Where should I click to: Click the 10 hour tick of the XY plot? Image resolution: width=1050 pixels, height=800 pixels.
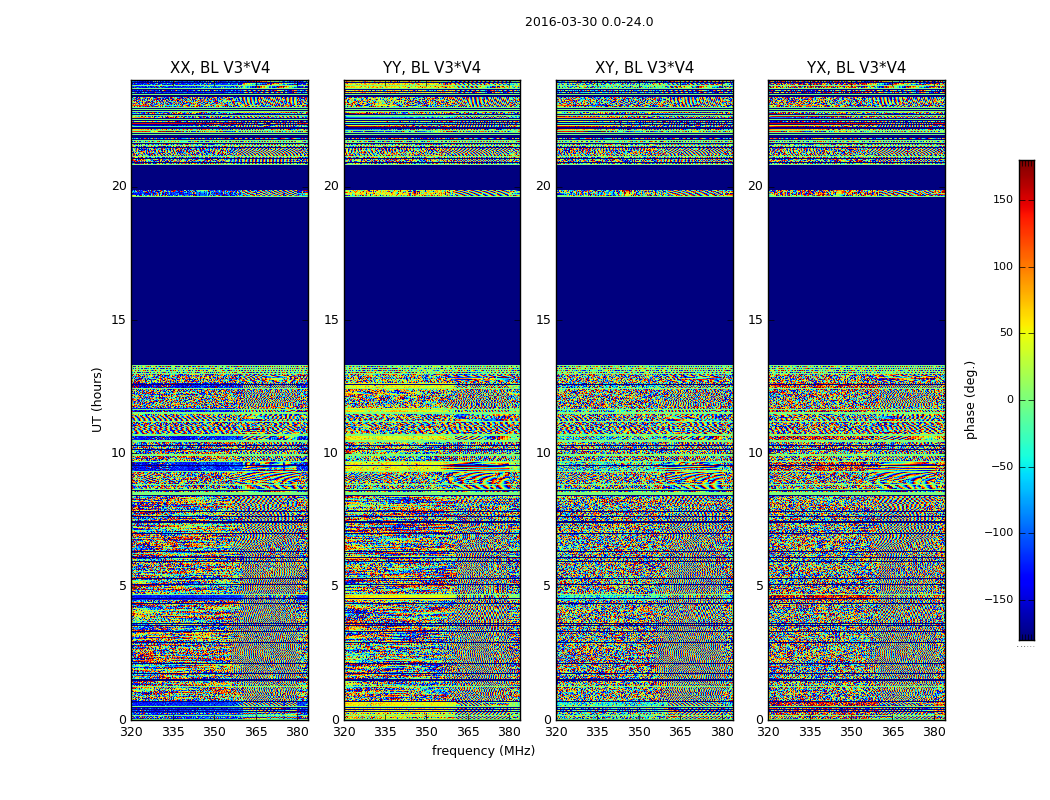click(x=544, y=453)
